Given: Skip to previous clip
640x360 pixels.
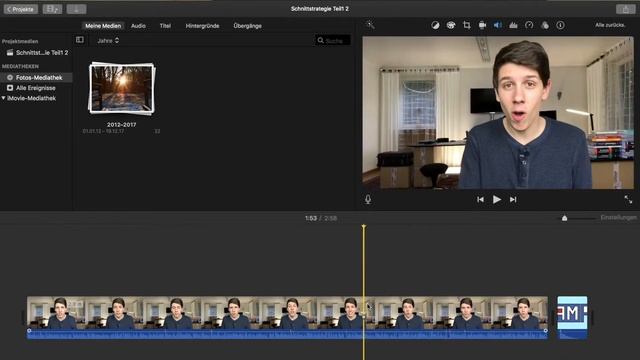Looking at the screenshot, I should (x=480, y=199).
